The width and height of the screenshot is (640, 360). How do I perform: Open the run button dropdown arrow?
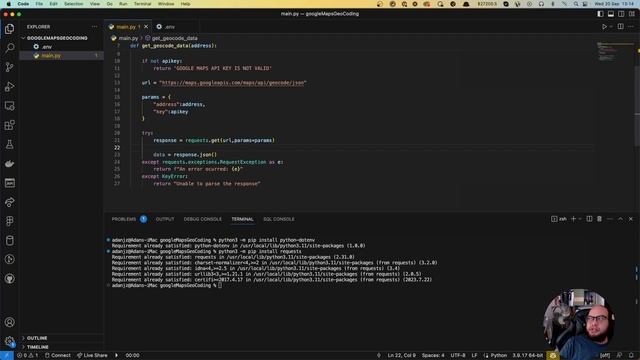pyautogui.click(x=611, y=27)
